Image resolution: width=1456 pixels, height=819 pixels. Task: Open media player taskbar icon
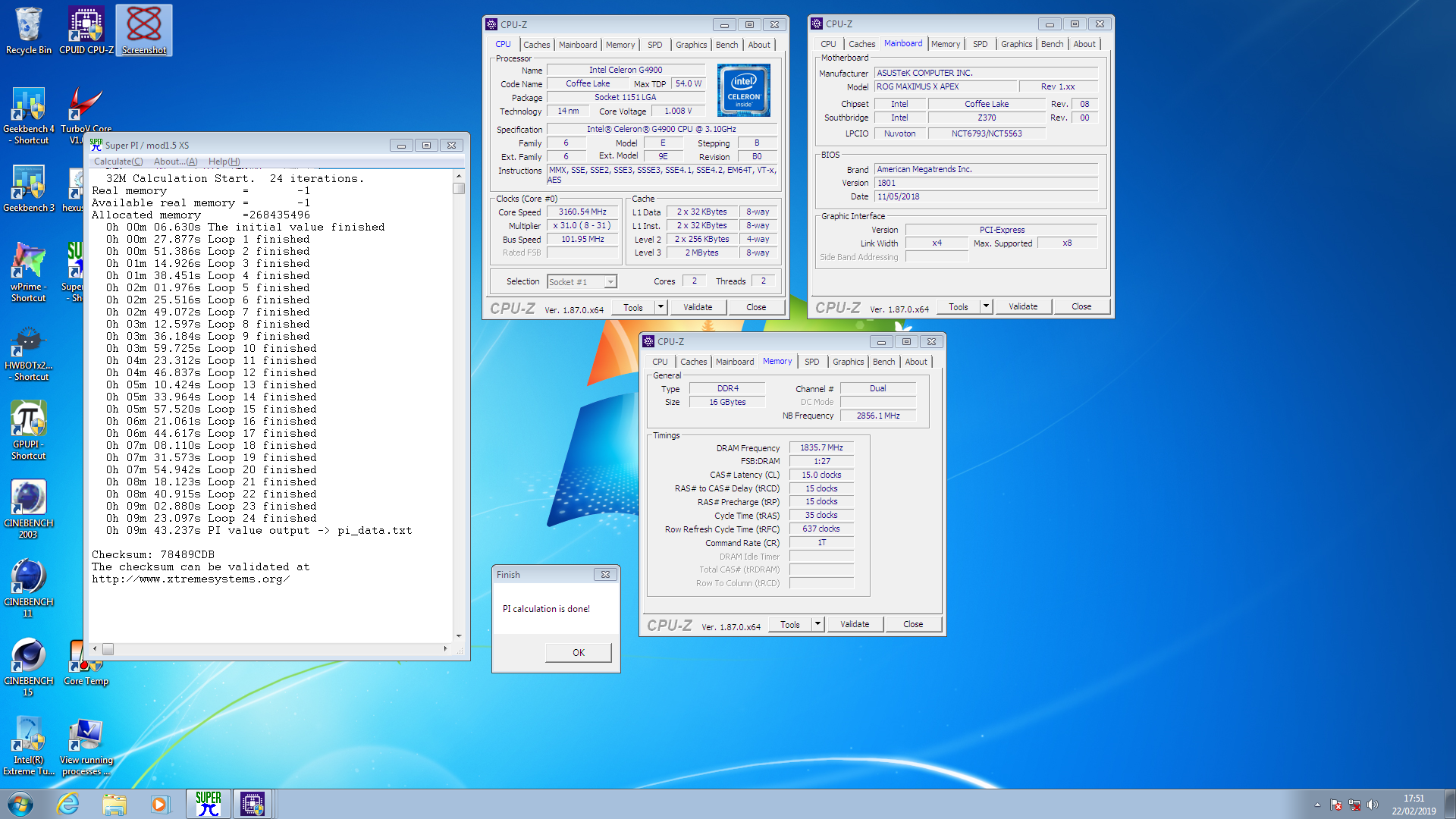pyautogui.click(x=160, y=804)
